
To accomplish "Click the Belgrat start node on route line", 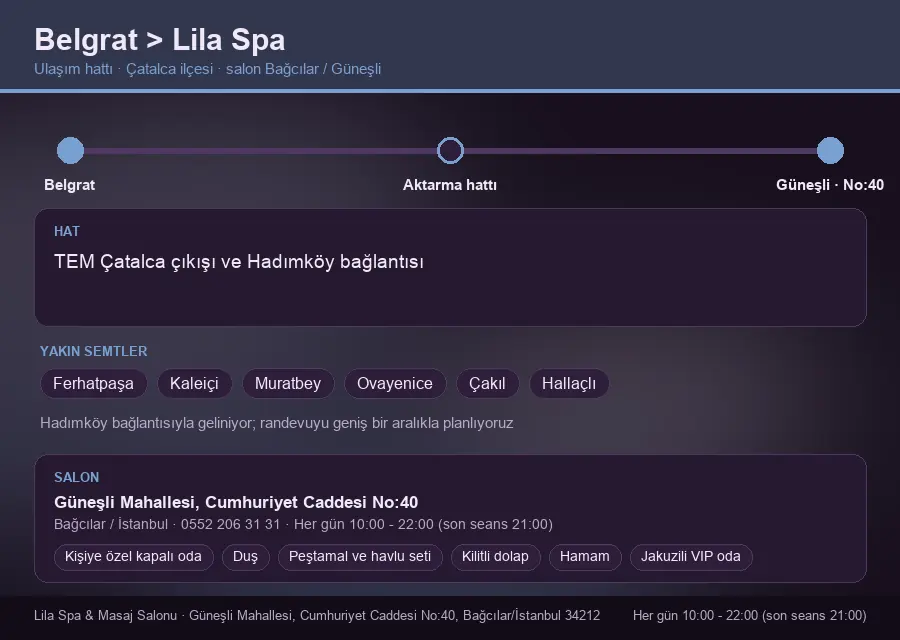I will 71,150.
